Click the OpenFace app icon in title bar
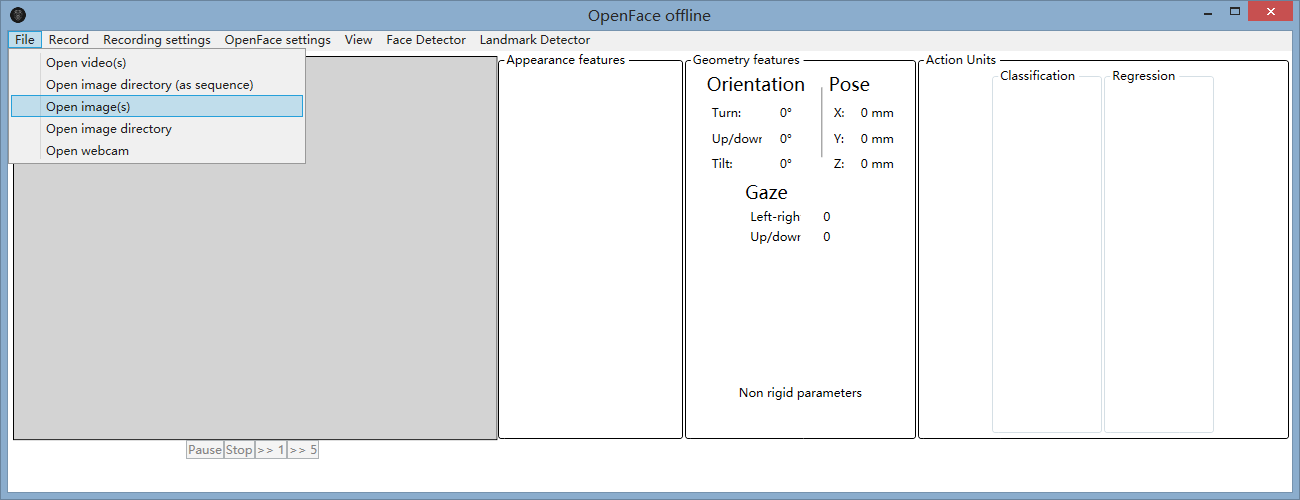Viewport: 1300px width, 500px height. pos(18,15)
